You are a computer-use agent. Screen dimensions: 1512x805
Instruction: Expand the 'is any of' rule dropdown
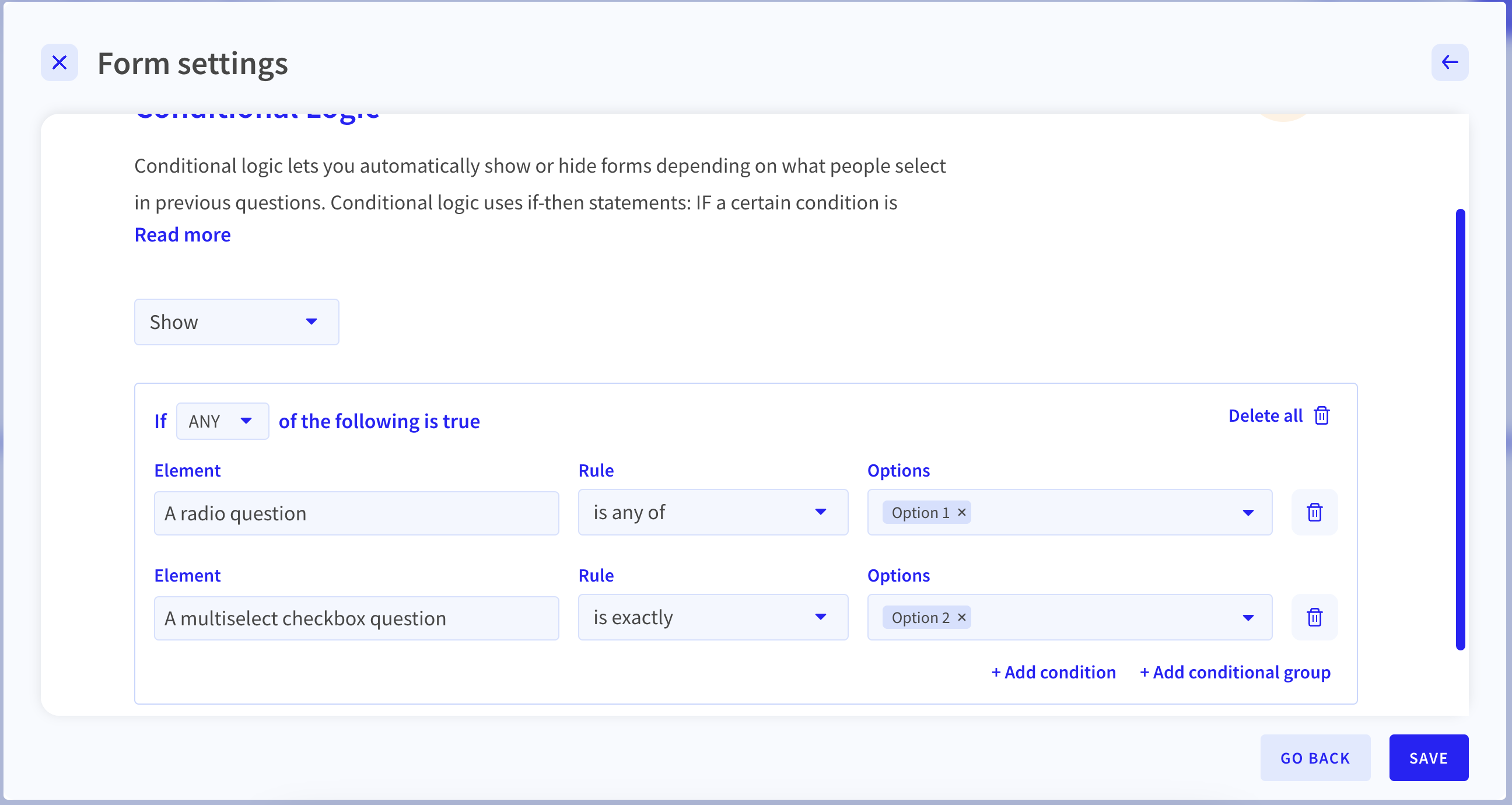pos(713,512)
